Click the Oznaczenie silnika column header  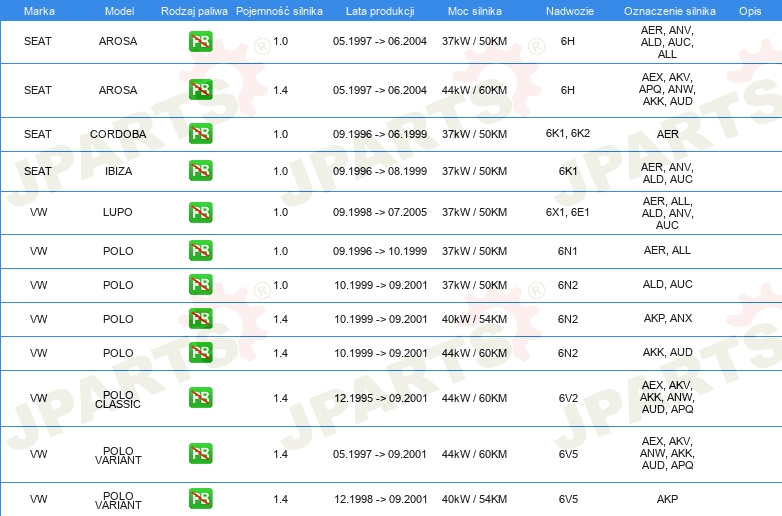click(667, 10)
